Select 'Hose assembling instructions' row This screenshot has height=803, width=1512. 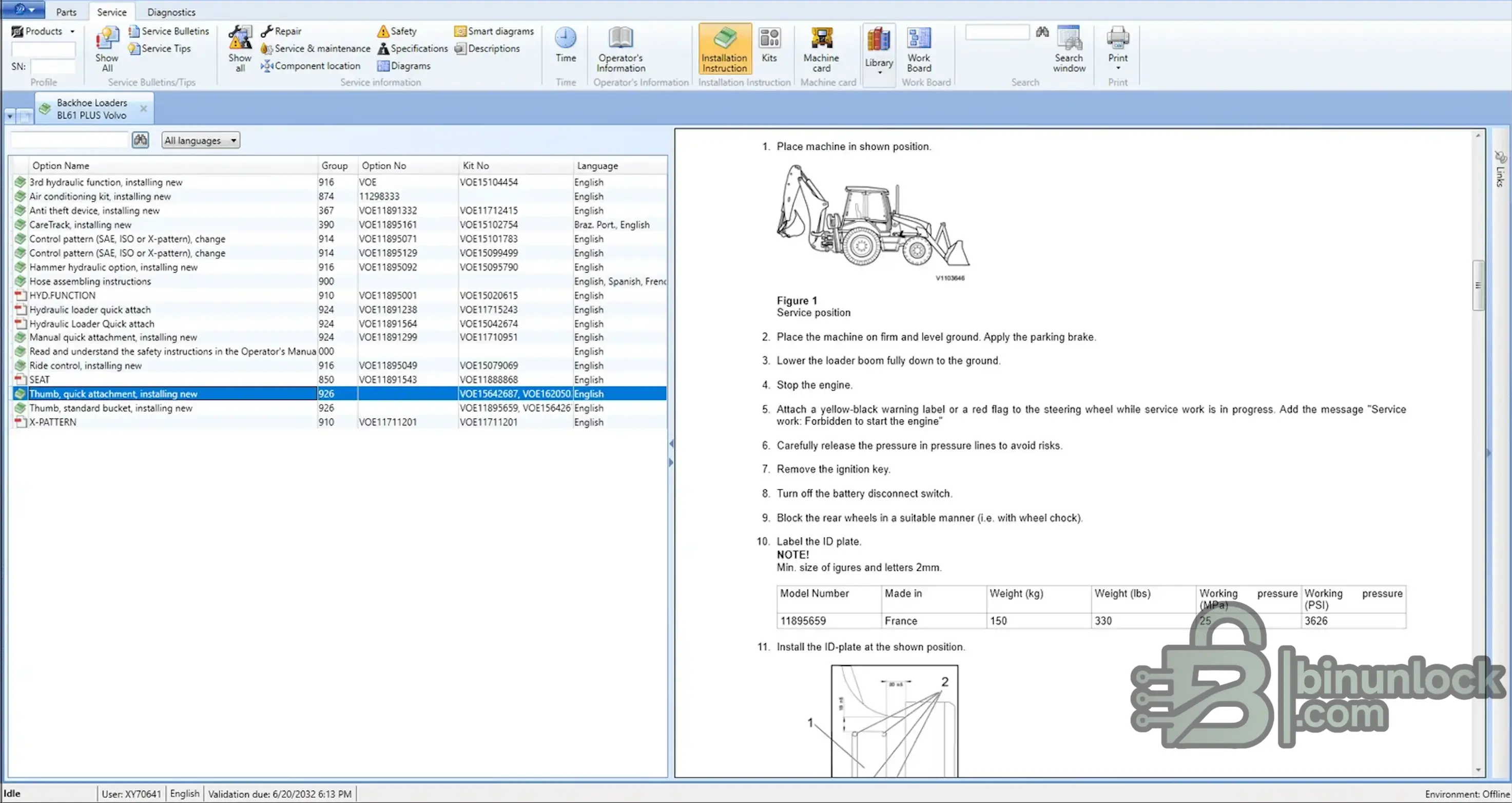(x=339, y=281)
